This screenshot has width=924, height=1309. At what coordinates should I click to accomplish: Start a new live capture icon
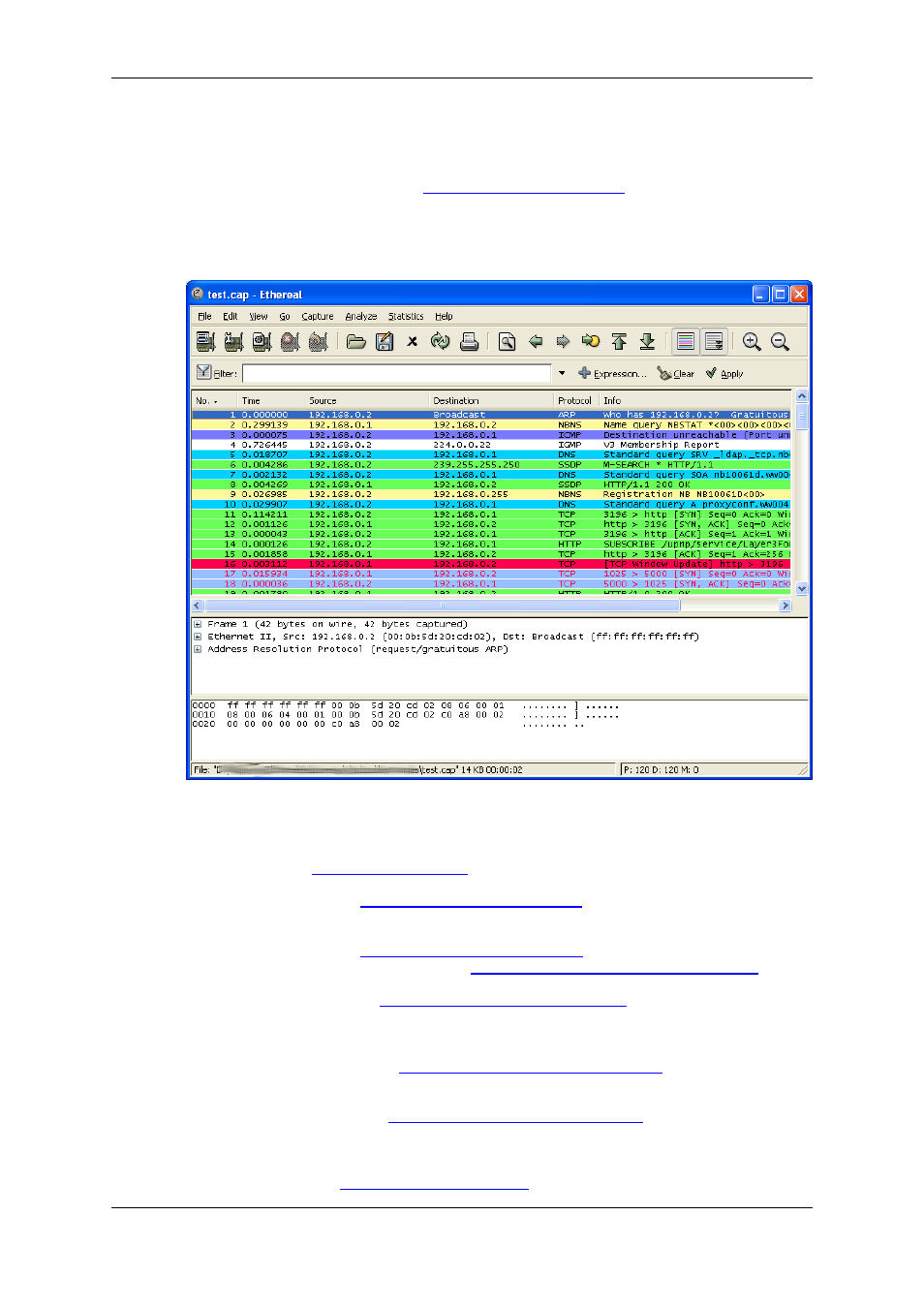point(262,341)
